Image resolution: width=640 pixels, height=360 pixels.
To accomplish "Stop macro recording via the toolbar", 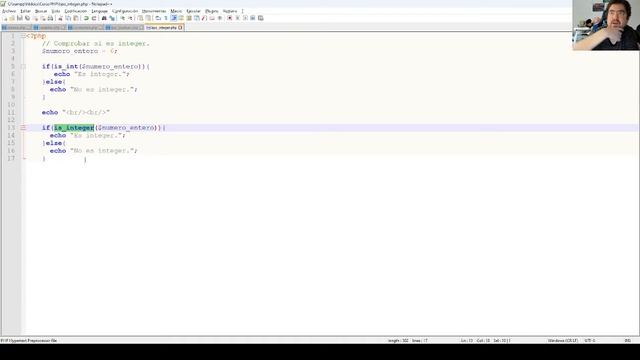I will point(238,18).
